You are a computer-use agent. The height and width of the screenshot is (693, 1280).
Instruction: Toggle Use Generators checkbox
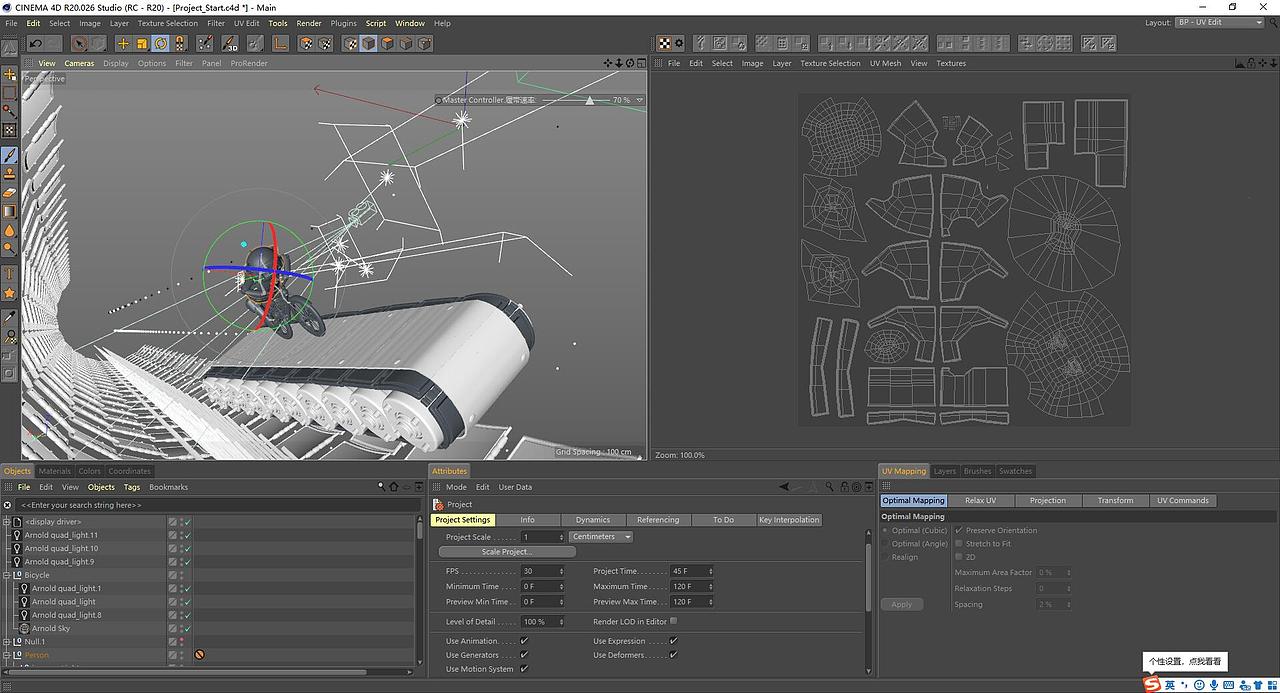tap(524, 655)
